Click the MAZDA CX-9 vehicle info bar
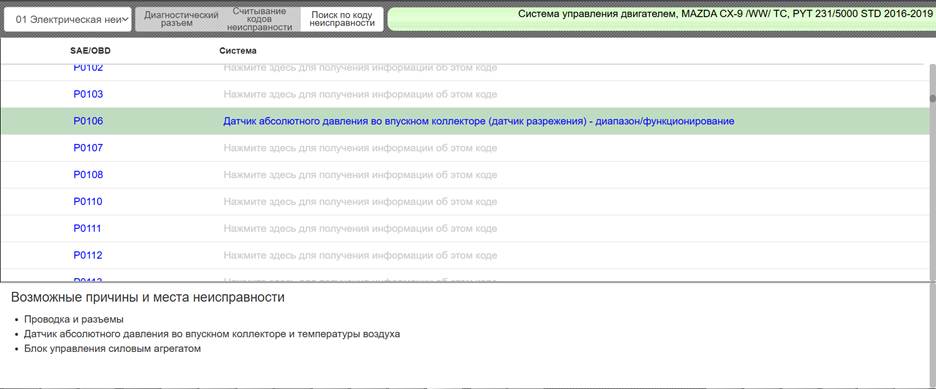This screenshot has height=389, width=936. click(x=661, y=19)
